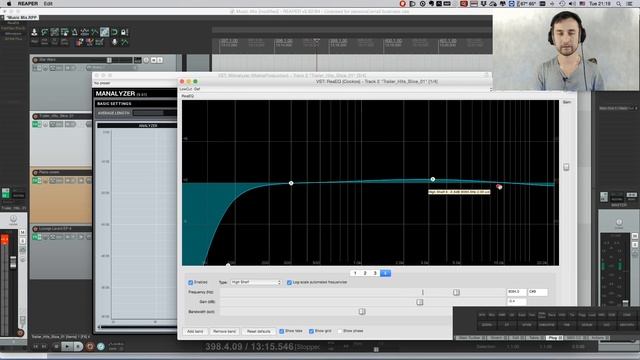Click the Reset defaults button
The image size is (640, 360).
point(258,331)
